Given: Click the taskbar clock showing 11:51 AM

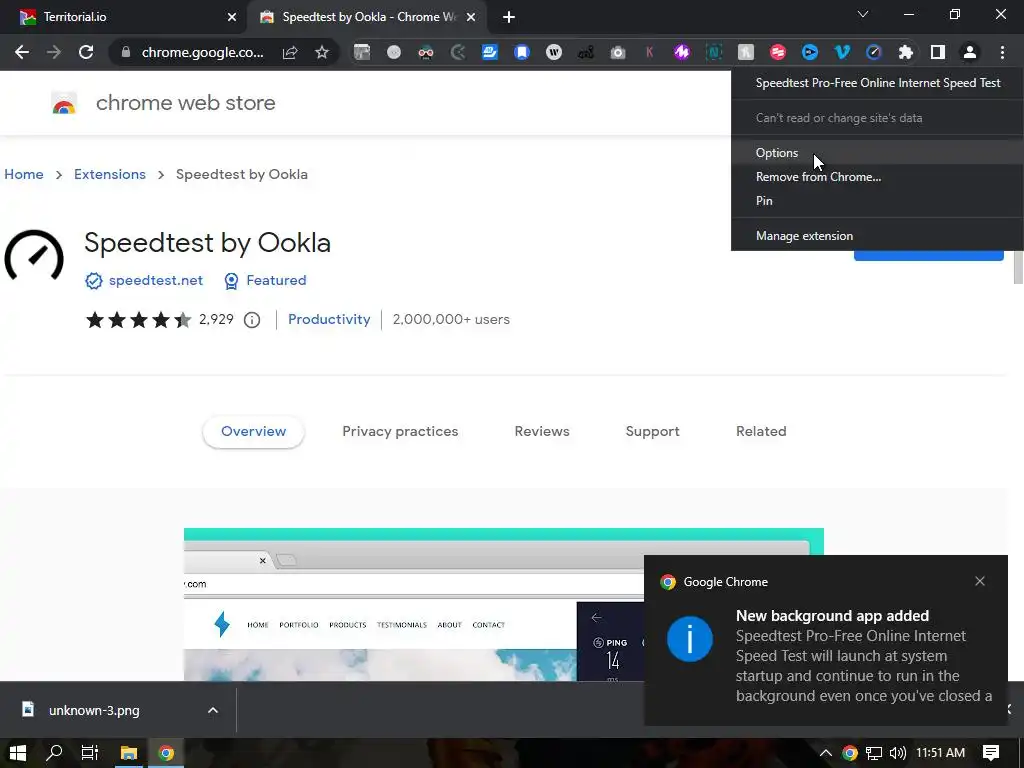Looking at the screenshot, I should (x=940, y=753).
